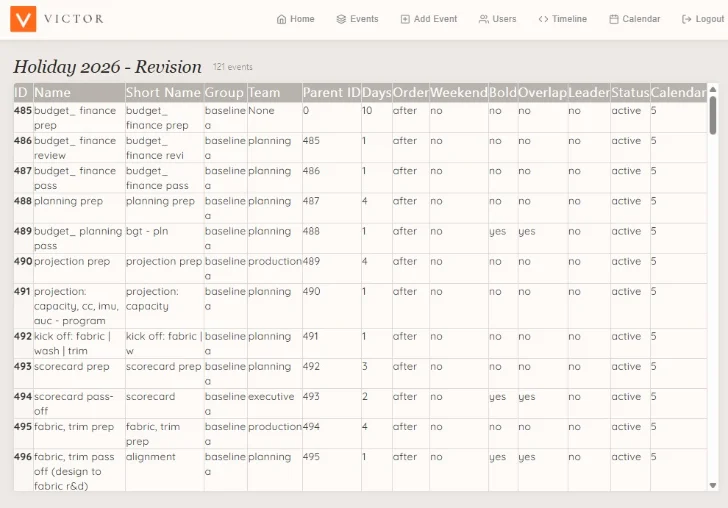Select event row ID 489
The height and width of the screenshot is (508, 728).
coord(360,238)
